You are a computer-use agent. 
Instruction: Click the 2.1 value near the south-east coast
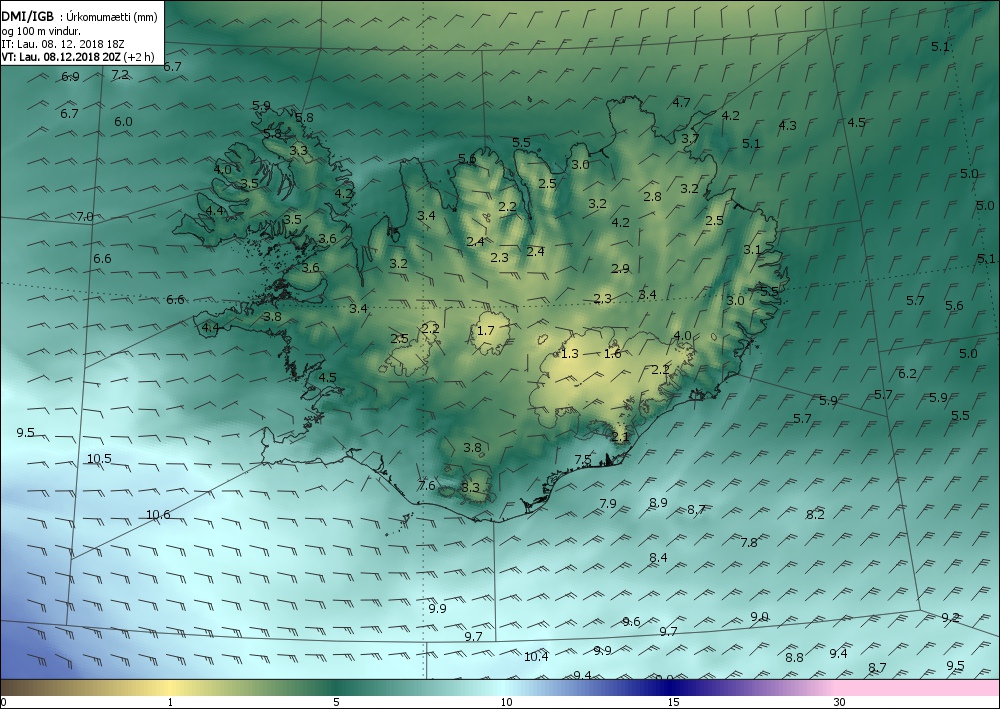coord(620,437)
